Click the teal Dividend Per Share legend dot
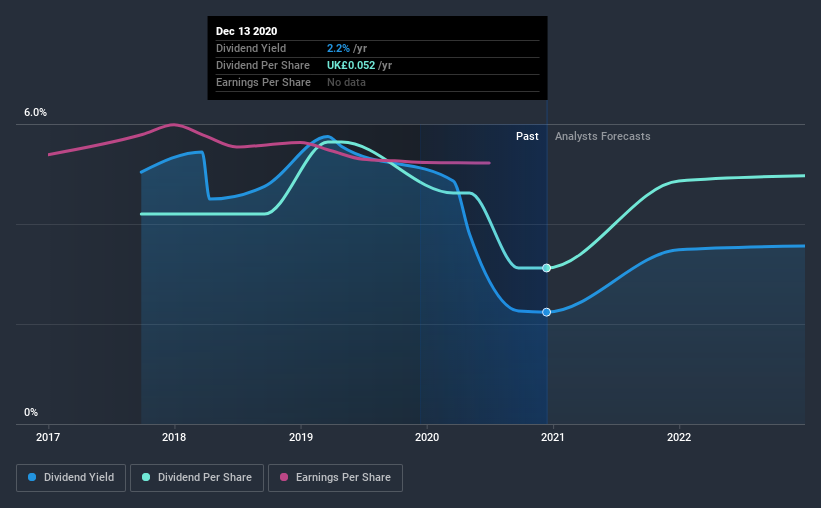 pos(146,477)
